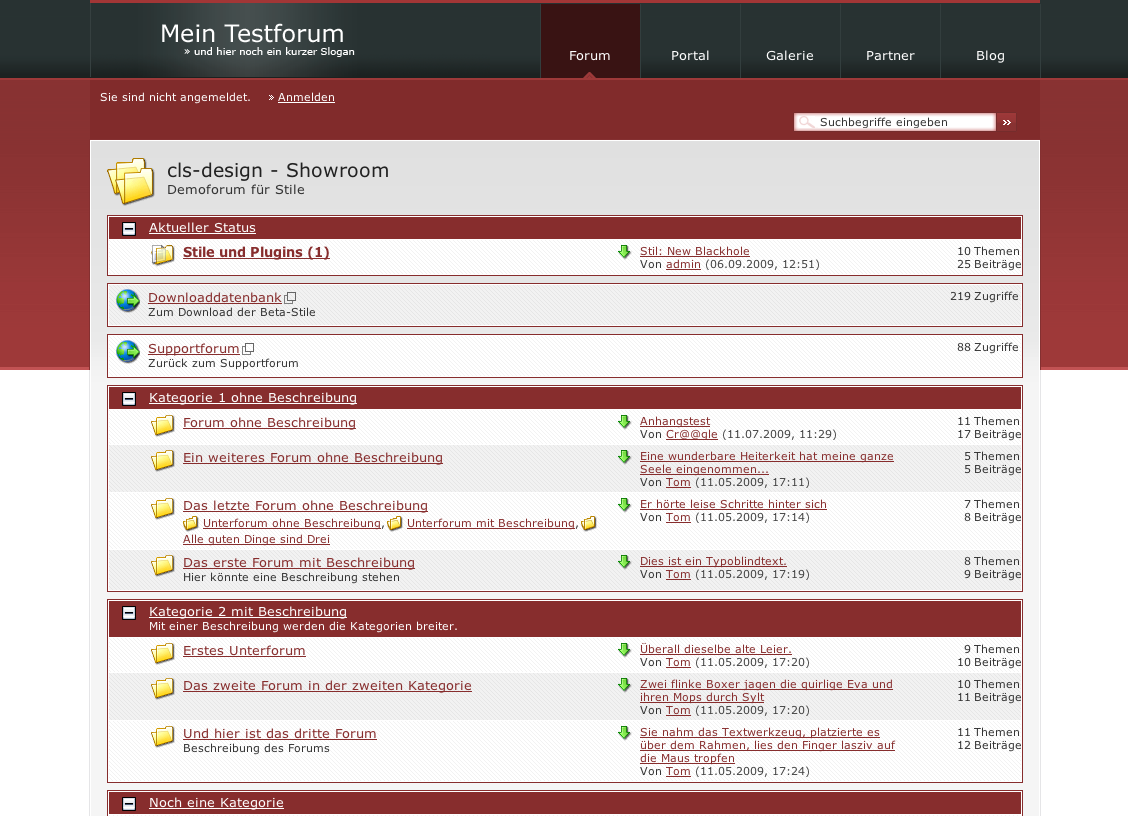This screenshot has width=1128, height=816.
Task: Click green arrow next to Stil: New Blackhole
Action: (x=625, y=252)
